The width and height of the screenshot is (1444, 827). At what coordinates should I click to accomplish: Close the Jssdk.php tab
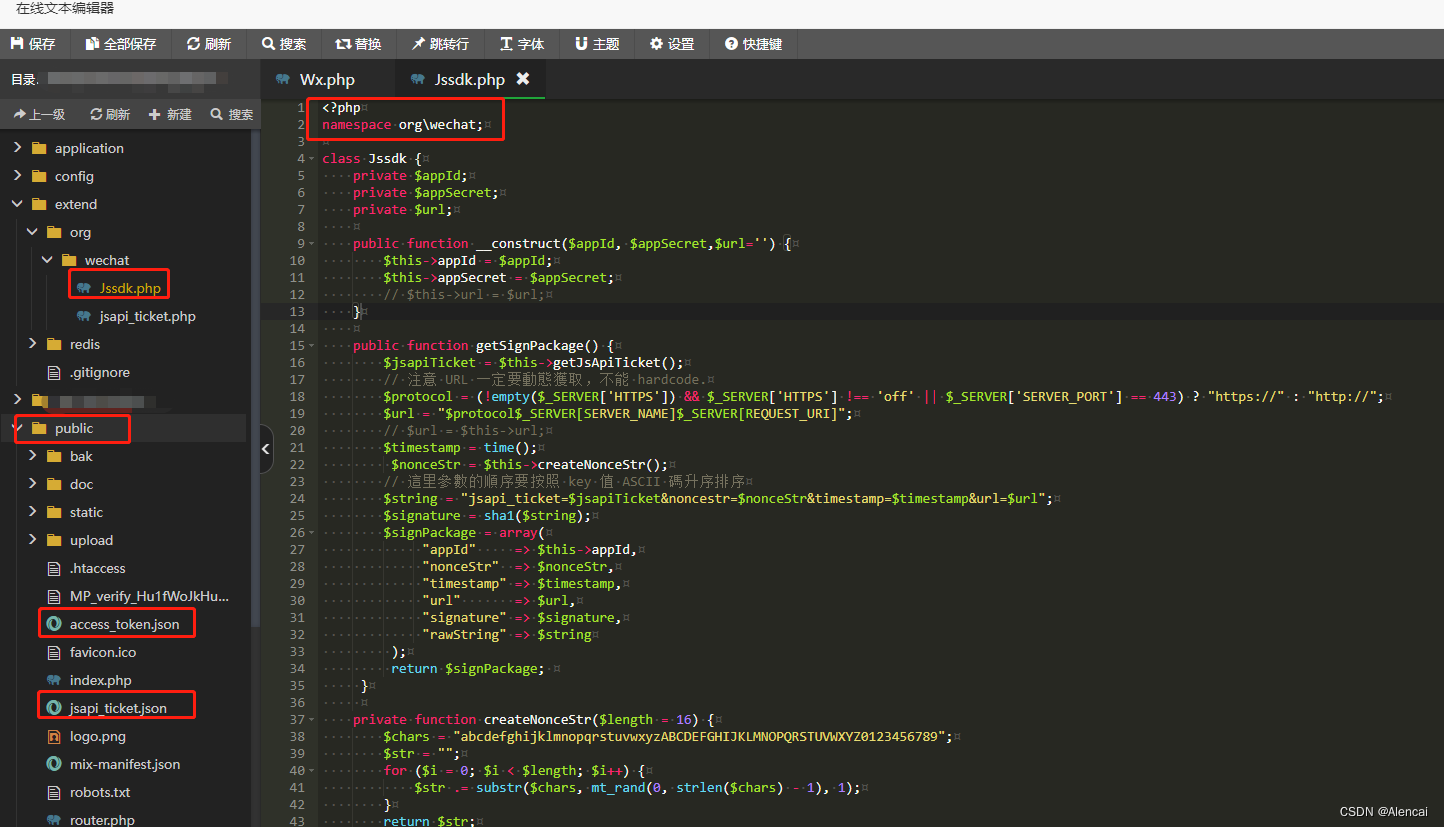[522, 79]
